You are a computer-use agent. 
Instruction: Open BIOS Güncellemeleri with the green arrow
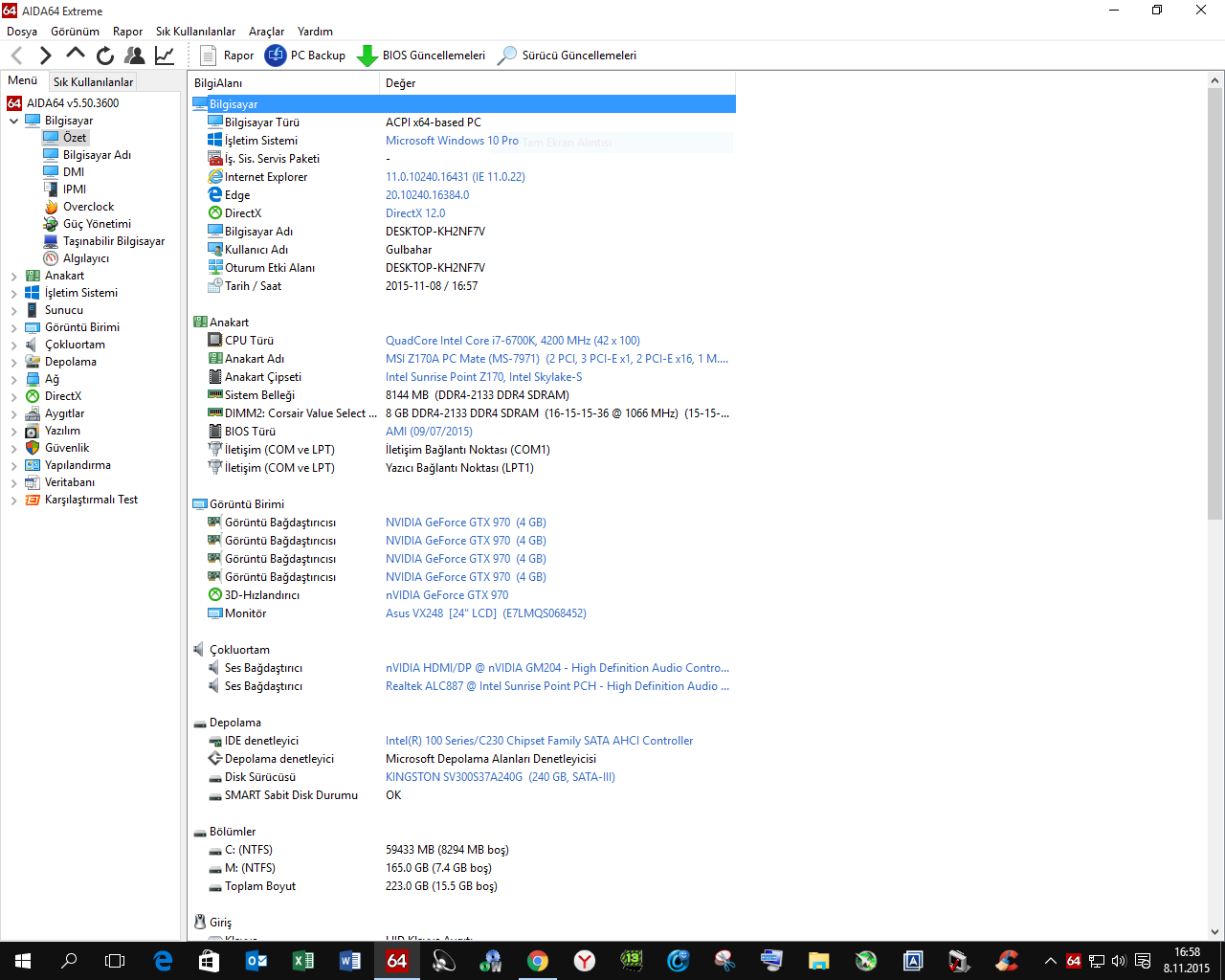(x=421, y=56)
